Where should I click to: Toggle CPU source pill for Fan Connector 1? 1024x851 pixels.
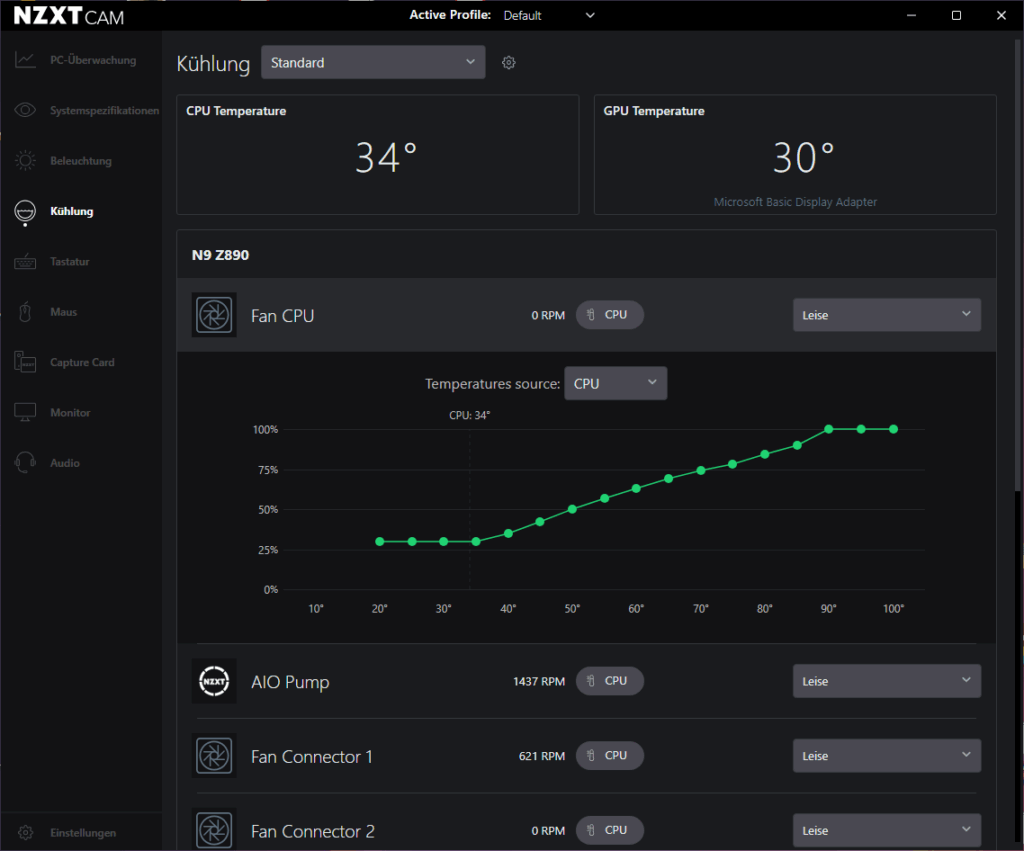[x=609, y=756]
